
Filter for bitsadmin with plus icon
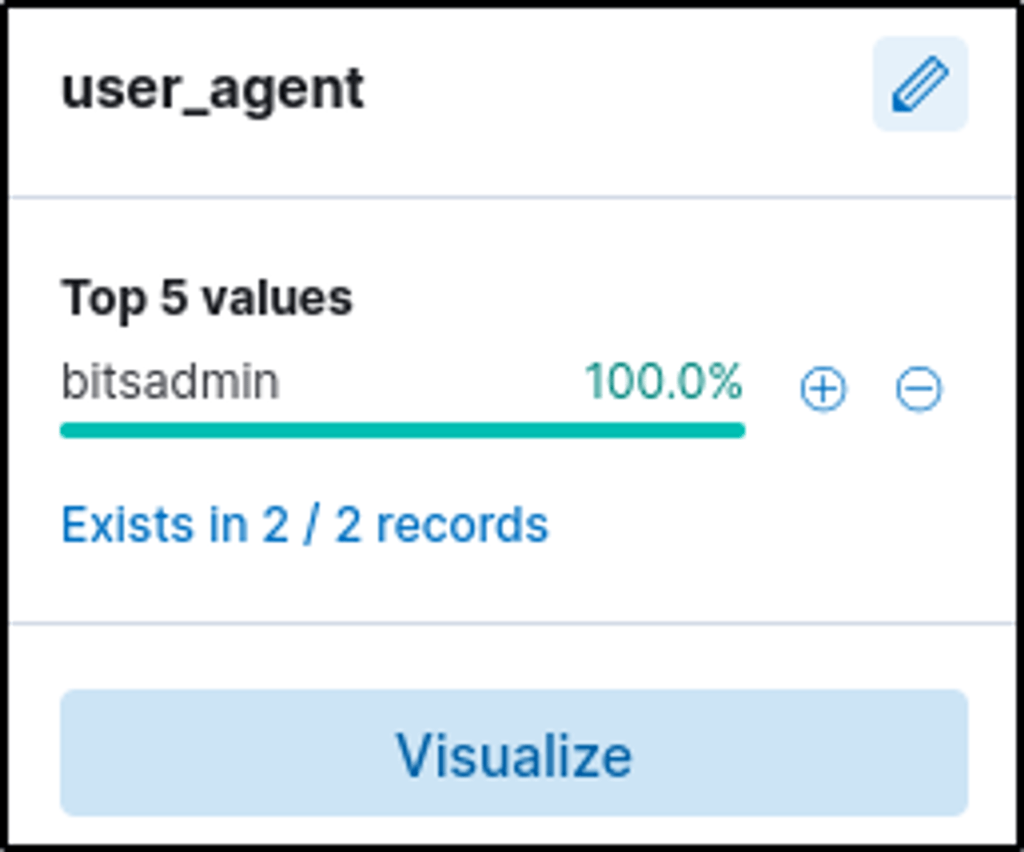pyautogui.click(x=823, y=389)
